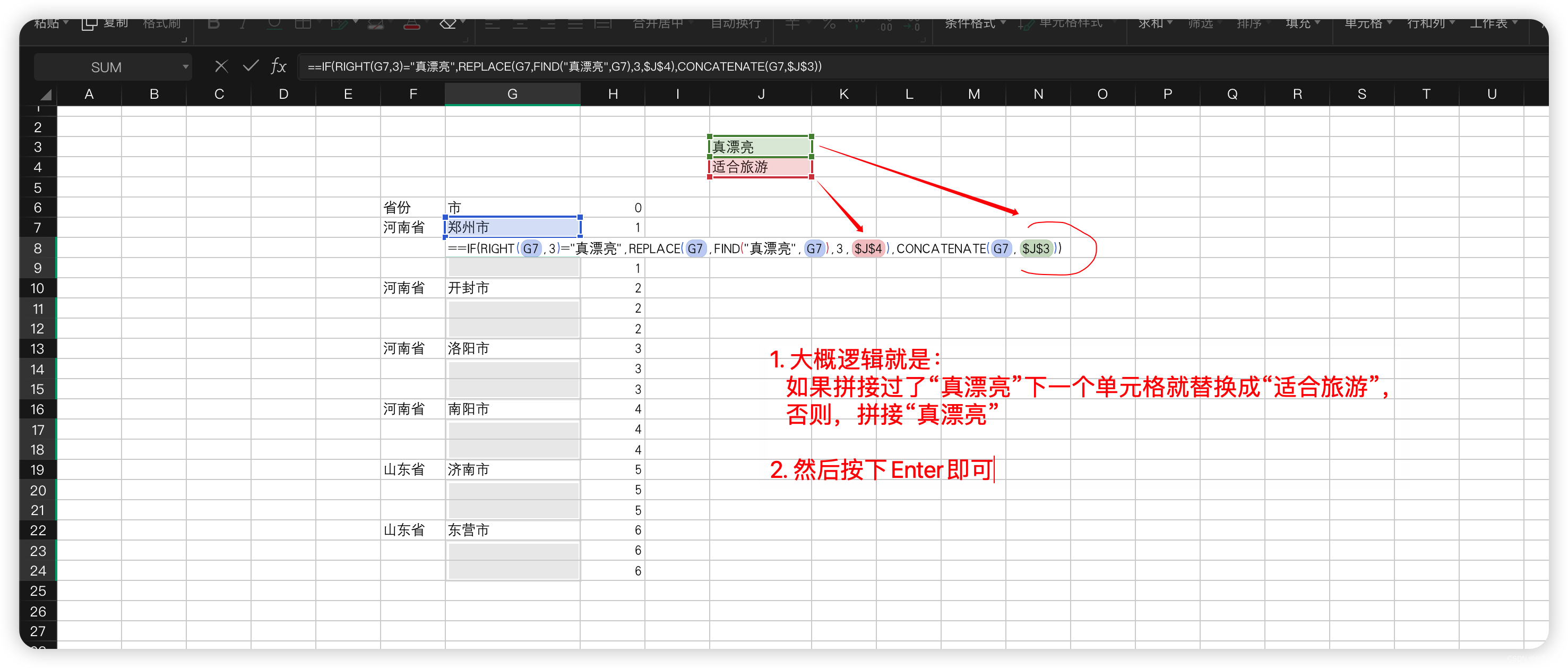Click the borders grid icon
Image resolution: width=1568 pixels, height=668 pixels.
[x=303, y=24]
